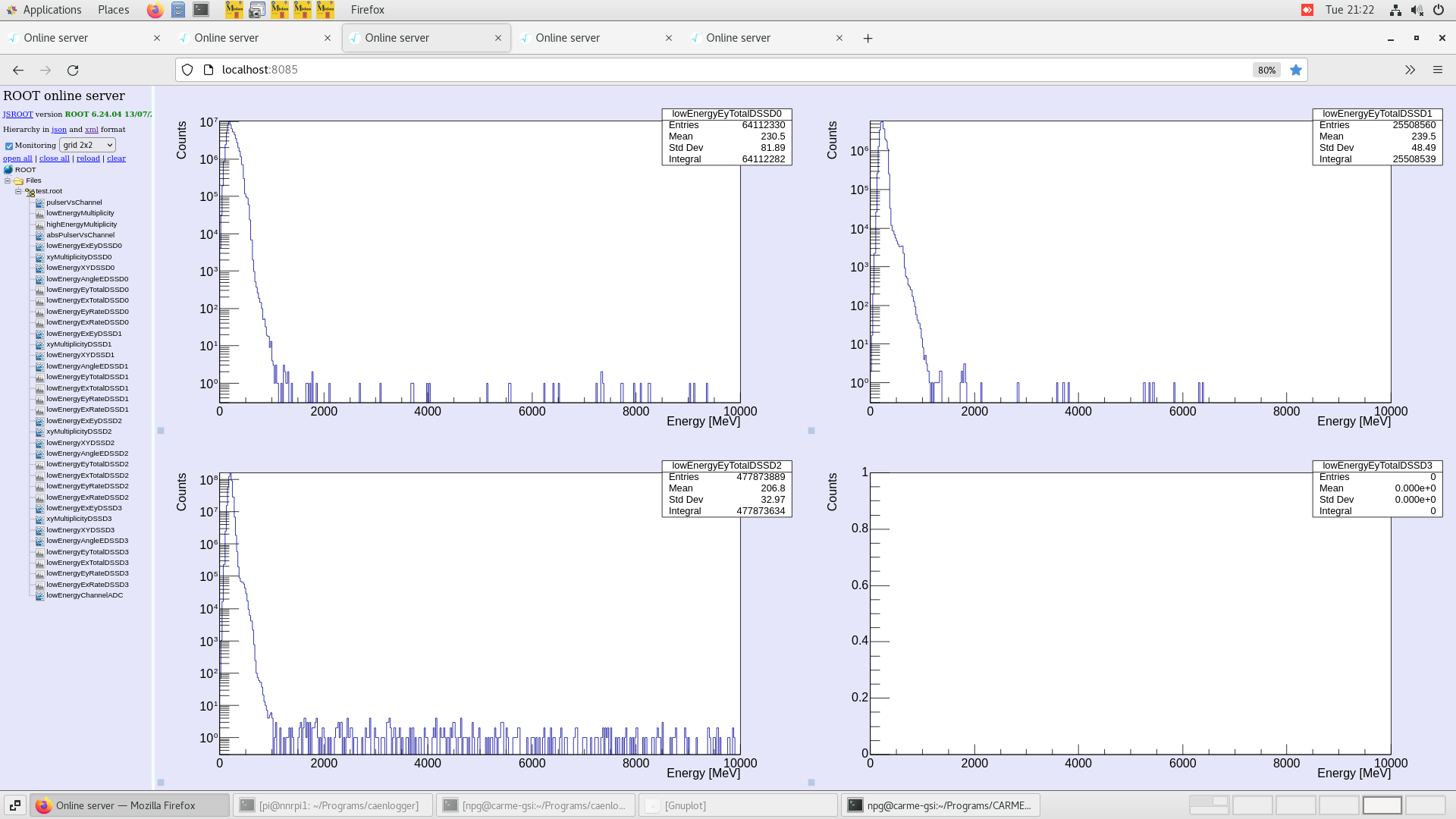Click the 80% zoom control in the address bar
The width and height of the screenshot is (1456, 819).
[x=1266, y=70]
